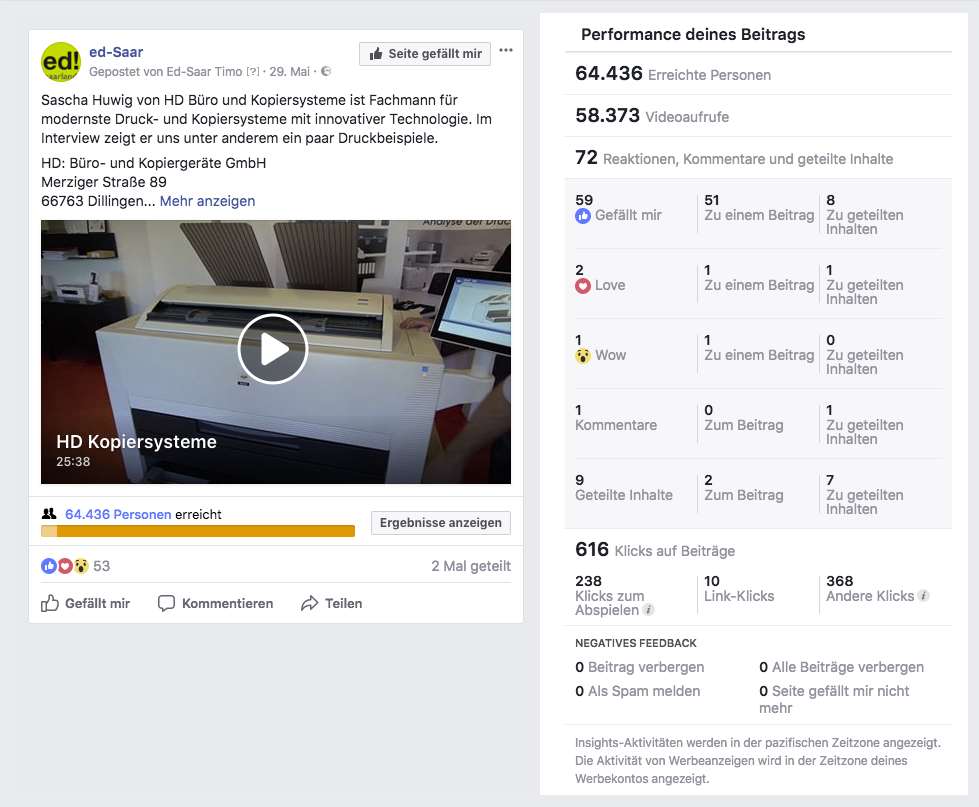Click the video duration 25:38 label
The image size is (979, 807).
coord(73,462)
